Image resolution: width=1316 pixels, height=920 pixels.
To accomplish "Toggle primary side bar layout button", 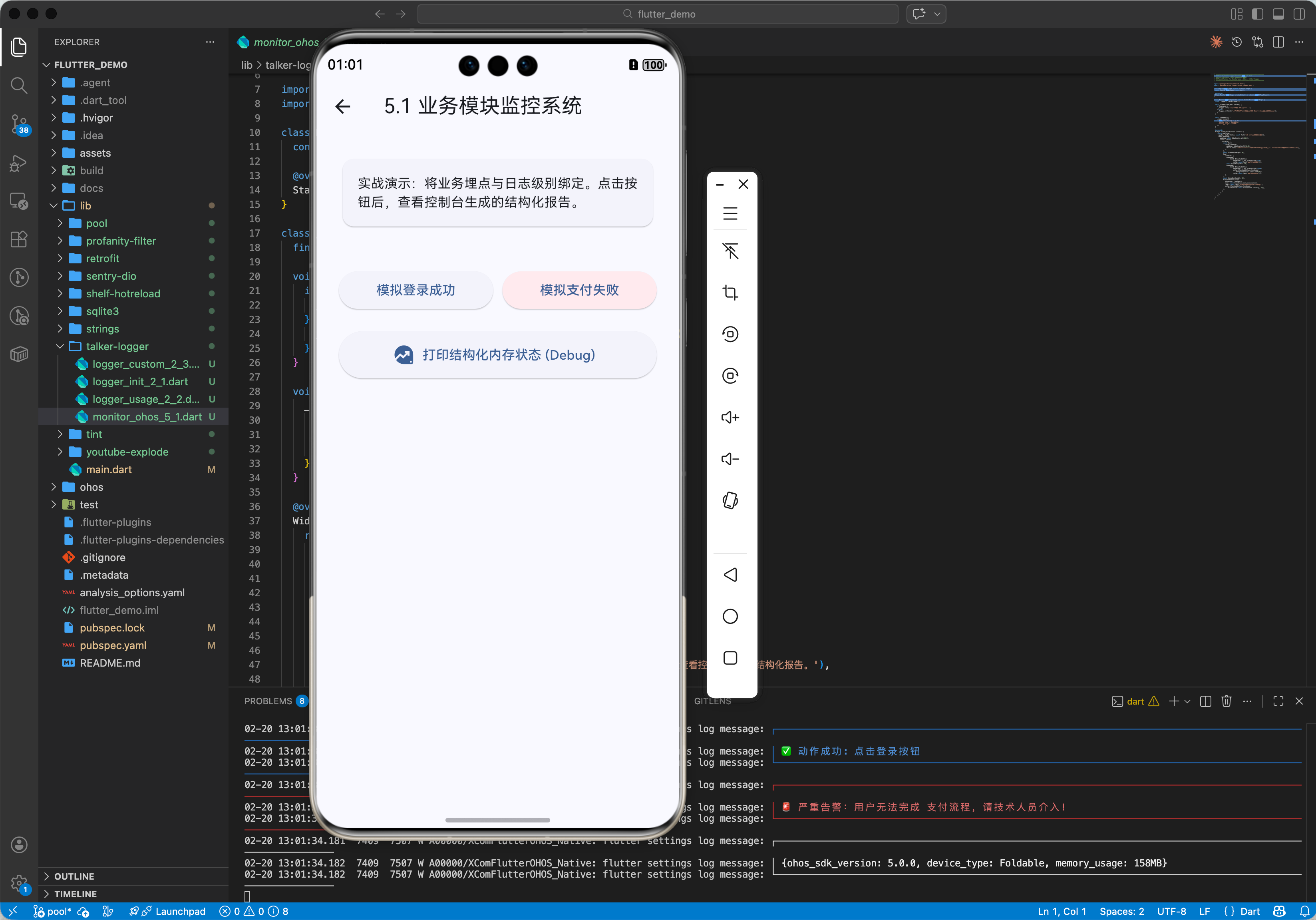I will [1258, 14].
